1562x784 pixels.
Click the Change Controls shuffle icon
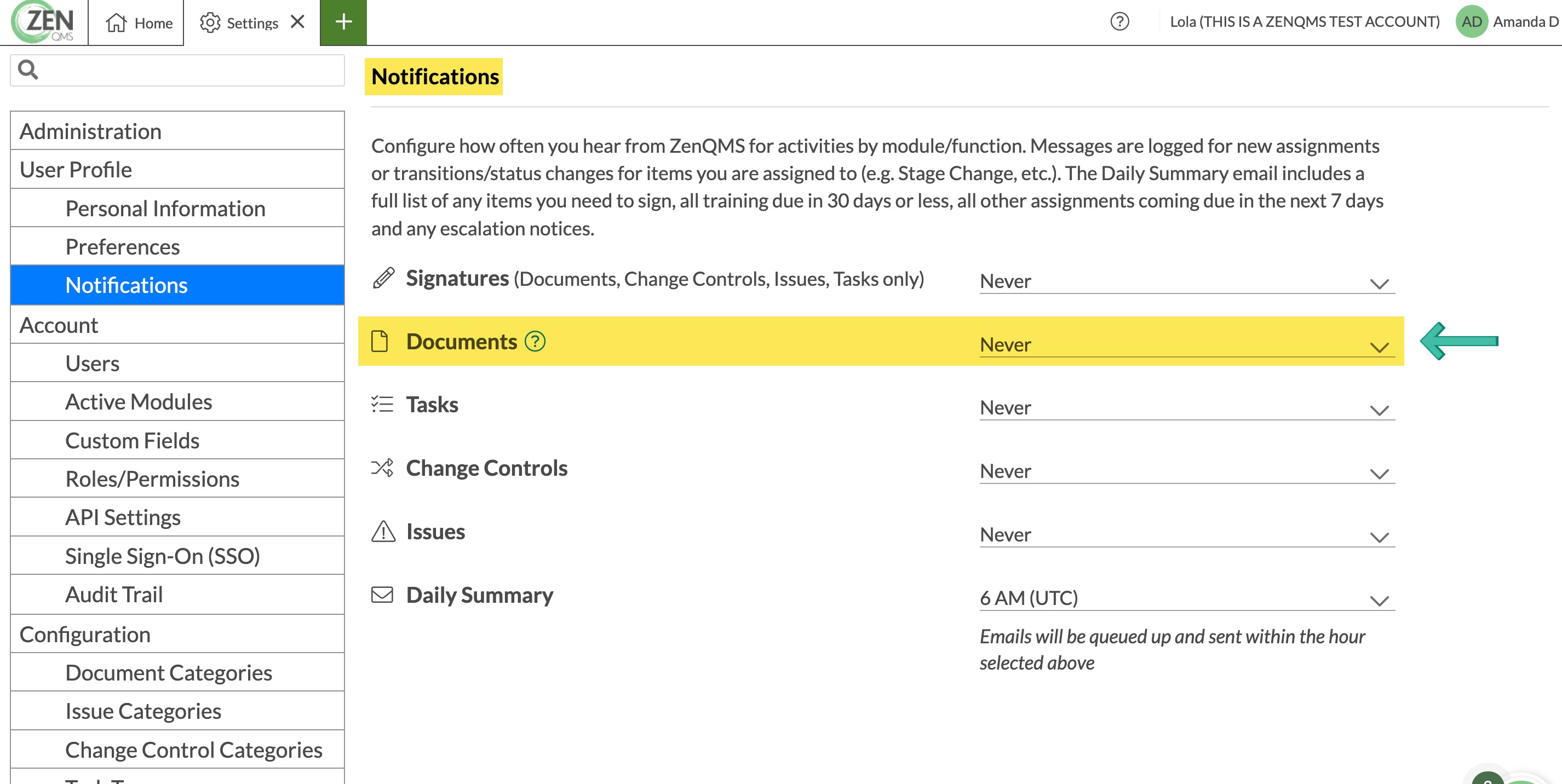point(382,468)
